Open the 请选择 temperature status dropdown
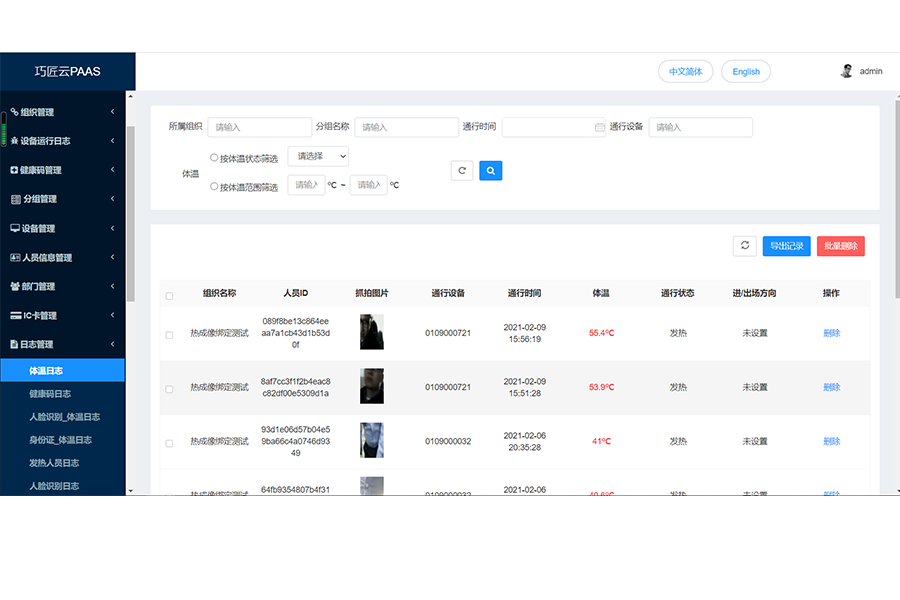Image resolution: width=900 pixels, height=600 pixels. coord(318,156)
